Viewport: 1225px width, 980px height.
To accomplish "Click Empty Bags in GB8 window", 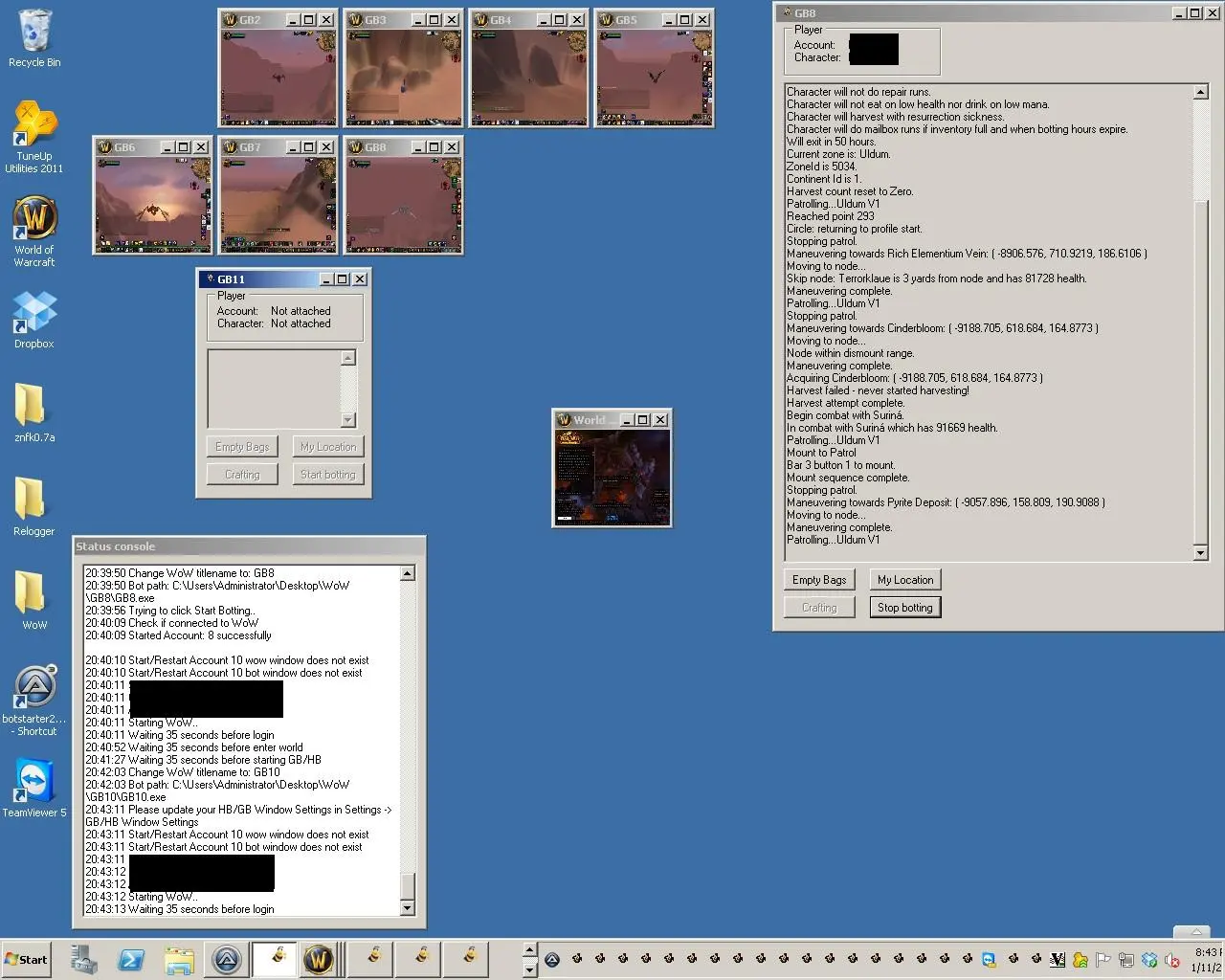I will (819, 580).
